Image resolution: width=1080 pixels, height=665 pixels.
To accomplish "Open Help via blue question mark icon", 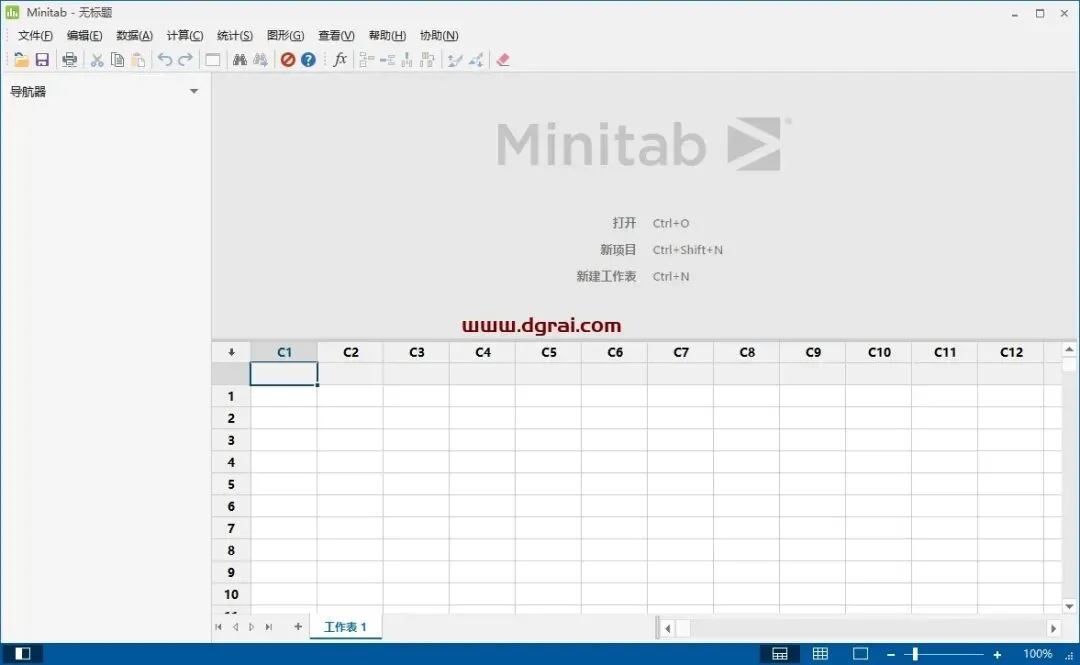I will click(308, 60).
